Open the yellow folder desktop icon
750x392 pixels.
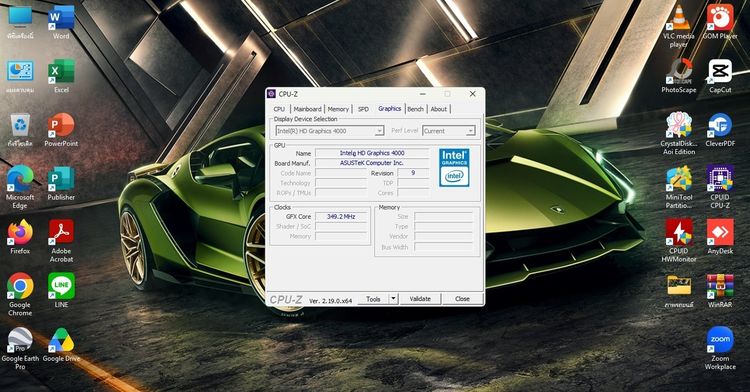point(679,291)
